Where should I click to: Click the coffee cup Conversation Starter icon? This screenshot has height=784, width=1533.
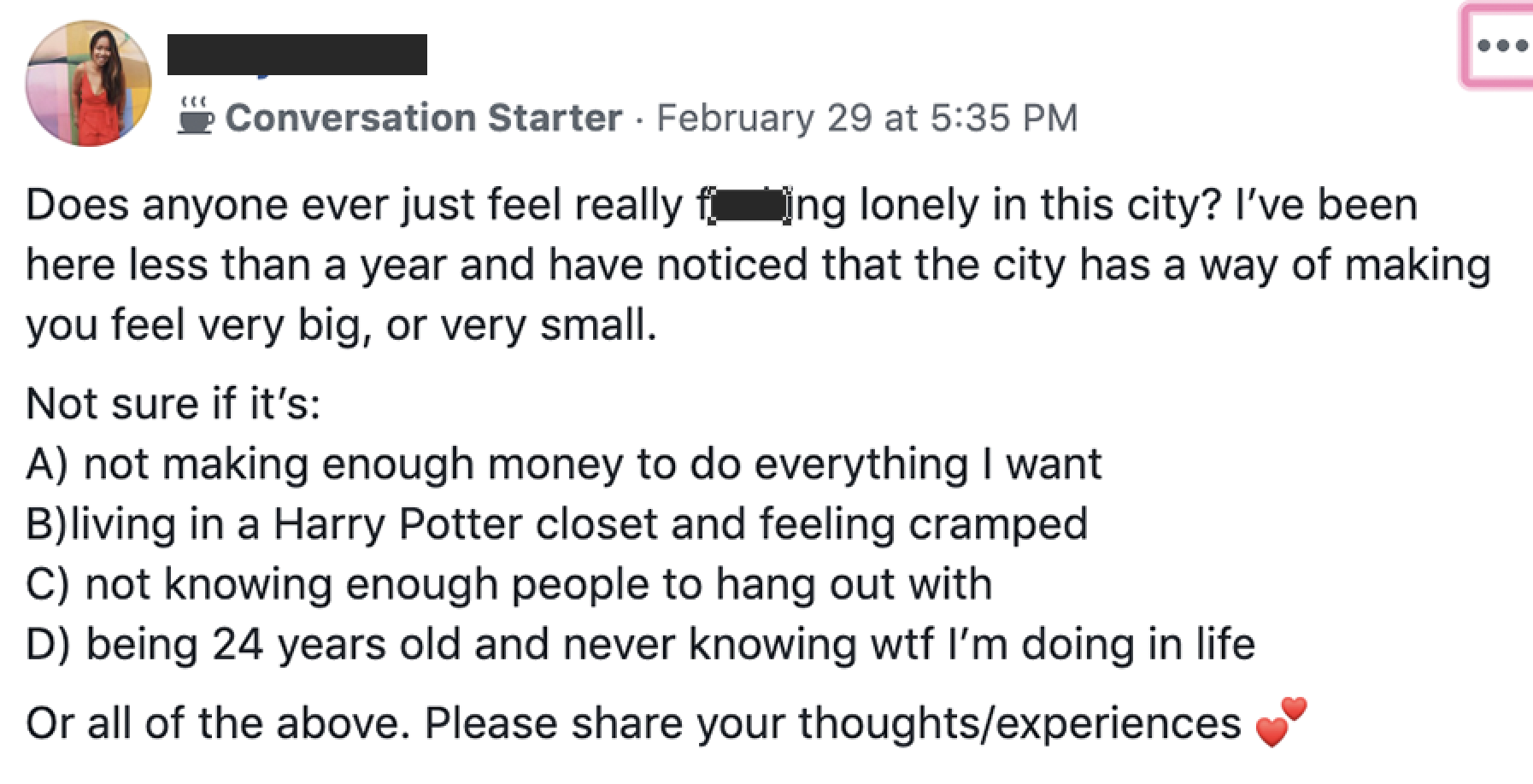pos(196,117)
